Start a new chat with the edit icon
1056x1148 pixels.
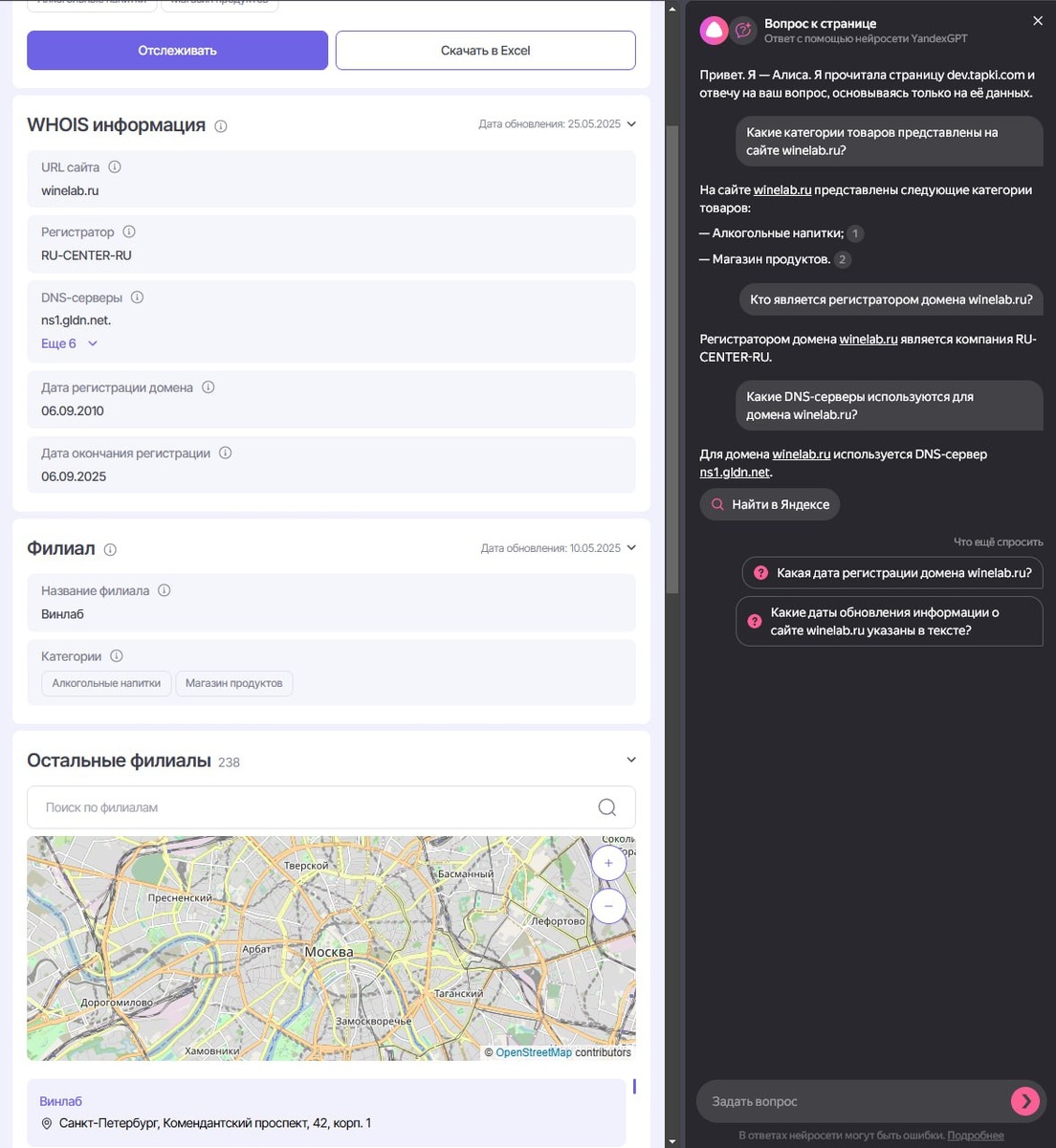[x=743, y=31]
